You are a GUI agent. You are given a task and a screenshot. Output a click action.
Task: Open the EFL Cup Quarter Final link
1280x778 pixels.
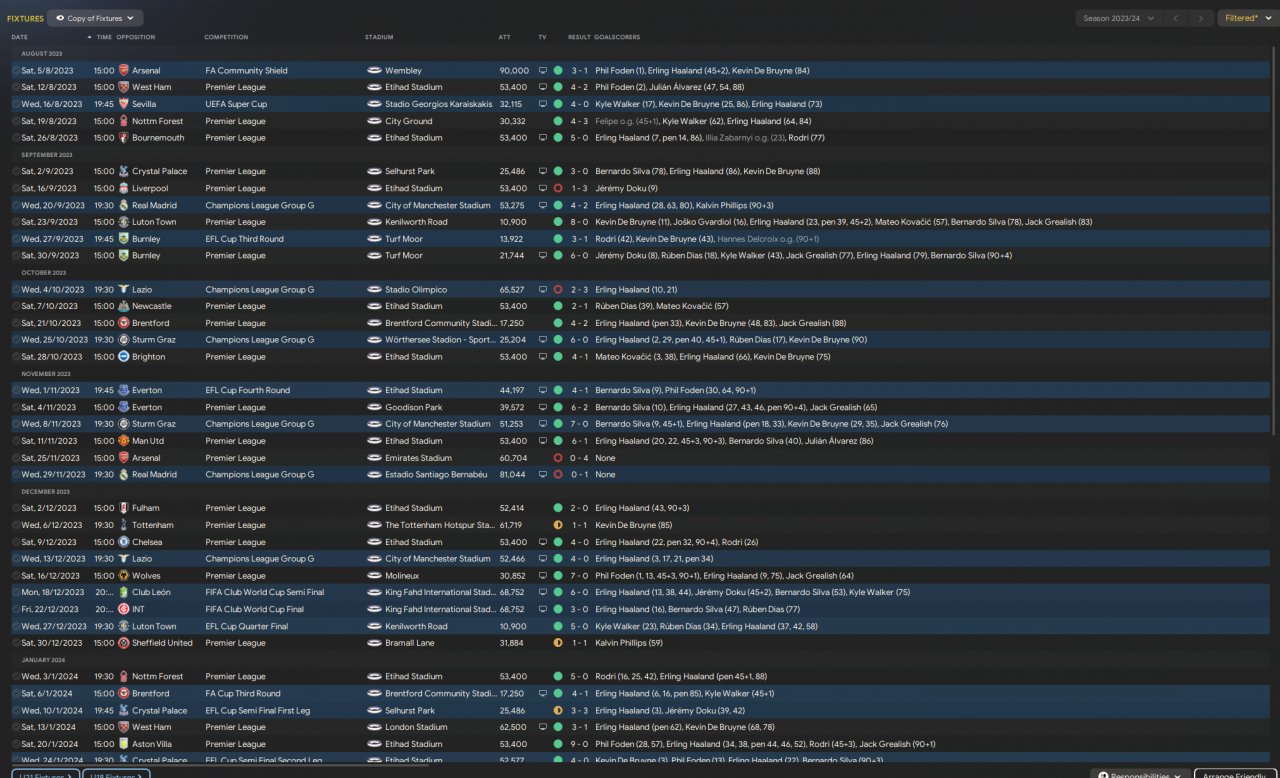tap(247, 626)
